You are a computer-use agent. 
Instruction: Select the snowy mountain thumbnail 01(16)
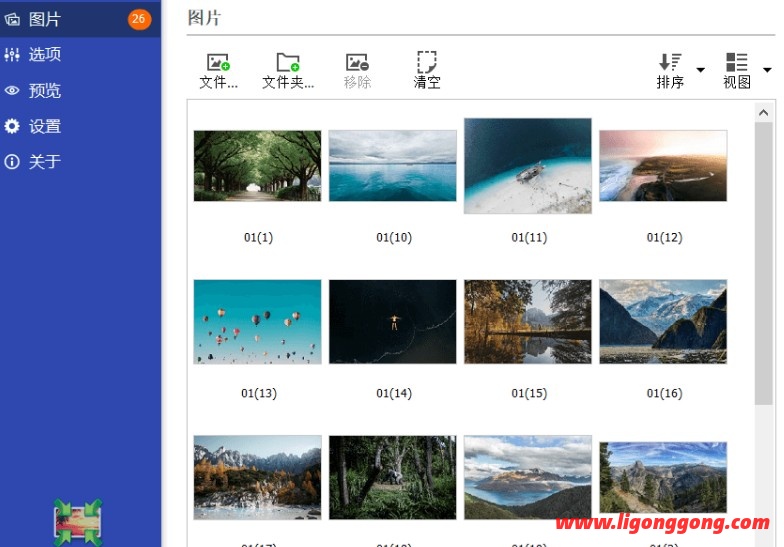click(x=662, y=321)
